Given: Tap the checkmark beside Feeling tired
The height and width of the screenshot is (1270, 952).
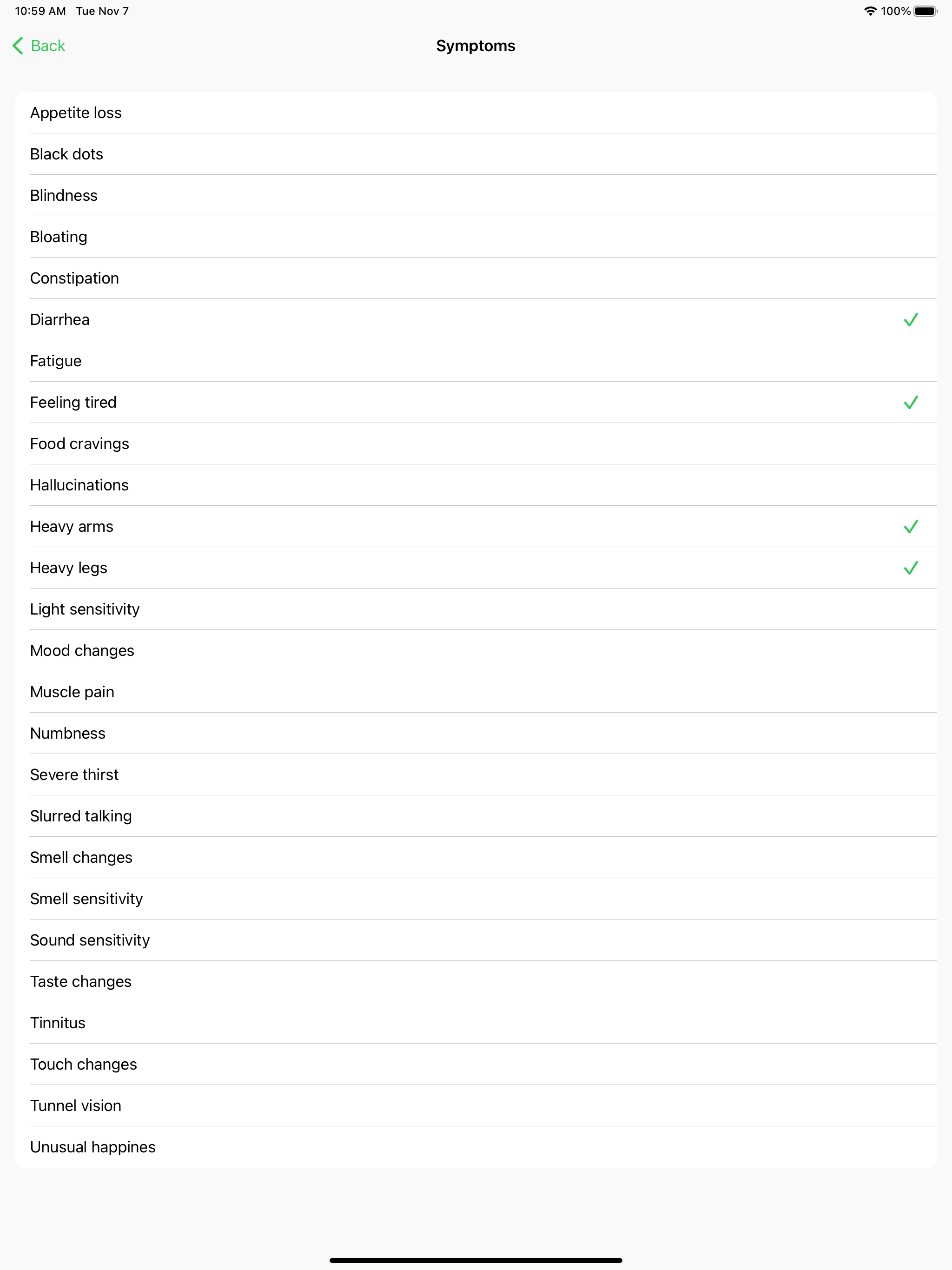Looking at the screenshot, I should tap(911, 403).
